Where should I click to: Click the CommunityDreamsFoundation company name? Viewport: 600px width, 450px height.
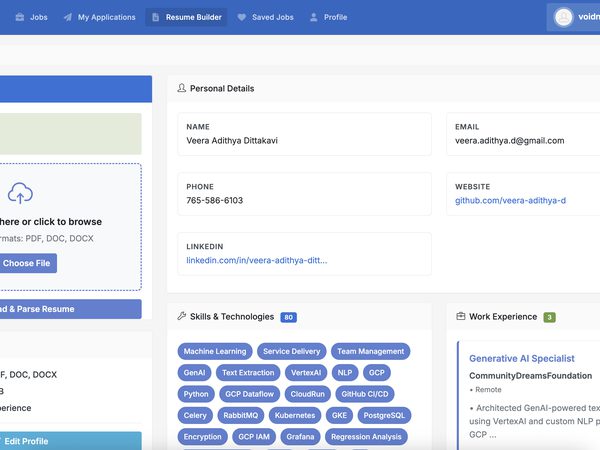[530, 376]
